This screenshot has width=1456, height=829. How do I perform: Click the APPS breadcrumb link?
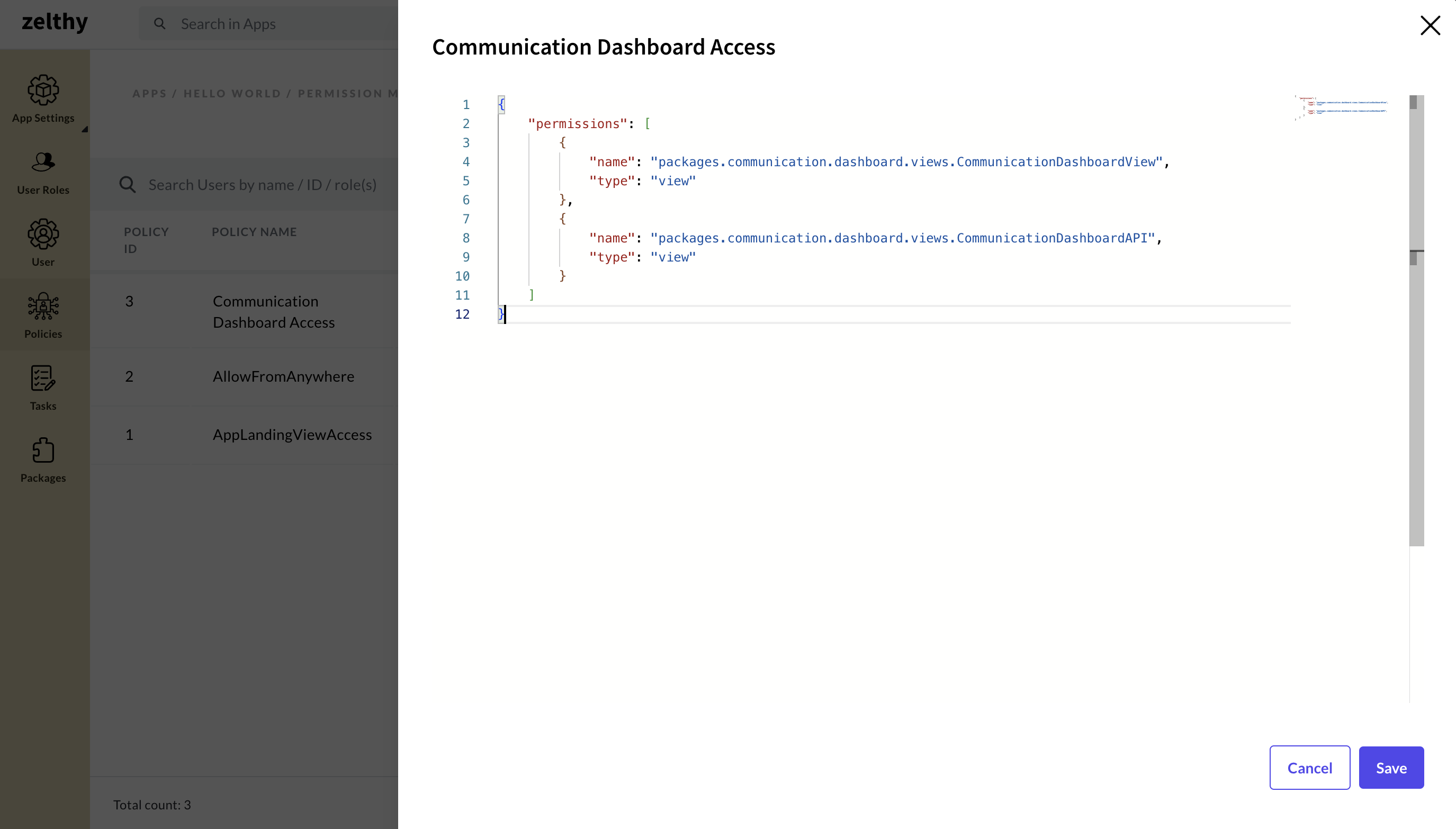pyautogui.click(x=150, y=93)
